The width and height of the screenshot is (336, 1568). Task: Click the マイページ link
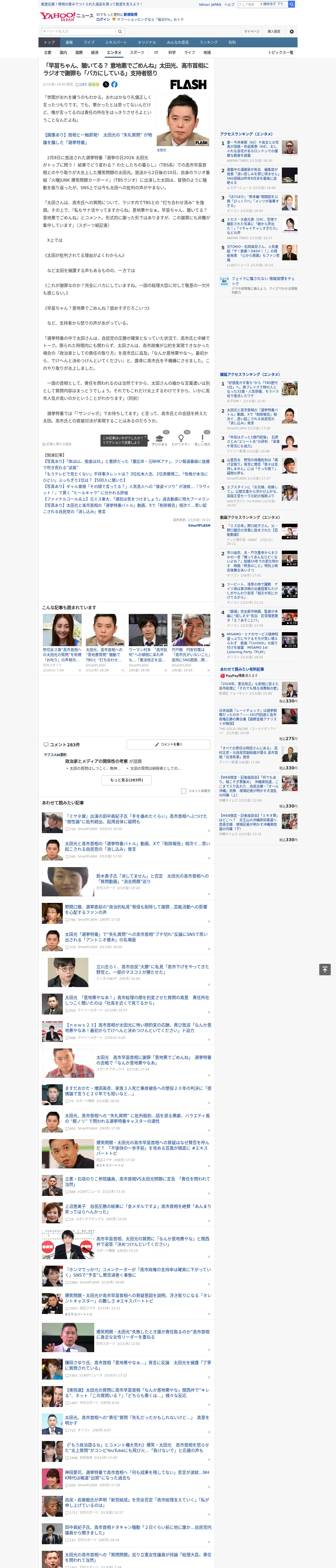point(252,32)
